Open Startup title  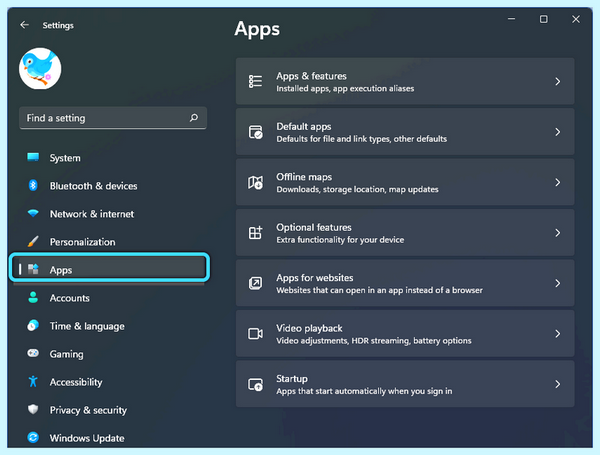(292, 379)
